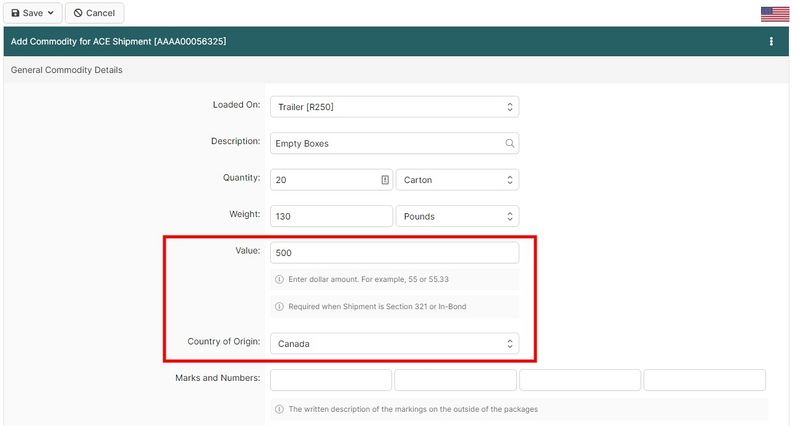Click the info icon beside markings description hint
Image resolution: width=800 pixels, height=426 pixels.
pyautogui.click(x=279, y=409)
